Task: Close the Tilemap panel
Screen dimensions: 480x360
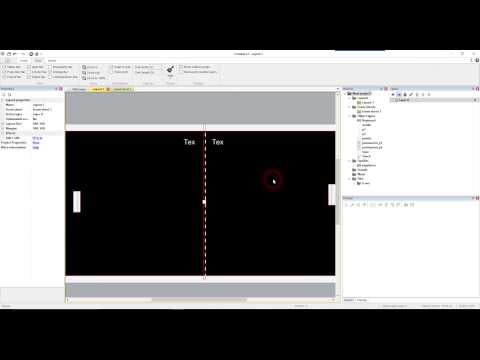Action: [x=478, y=198]
